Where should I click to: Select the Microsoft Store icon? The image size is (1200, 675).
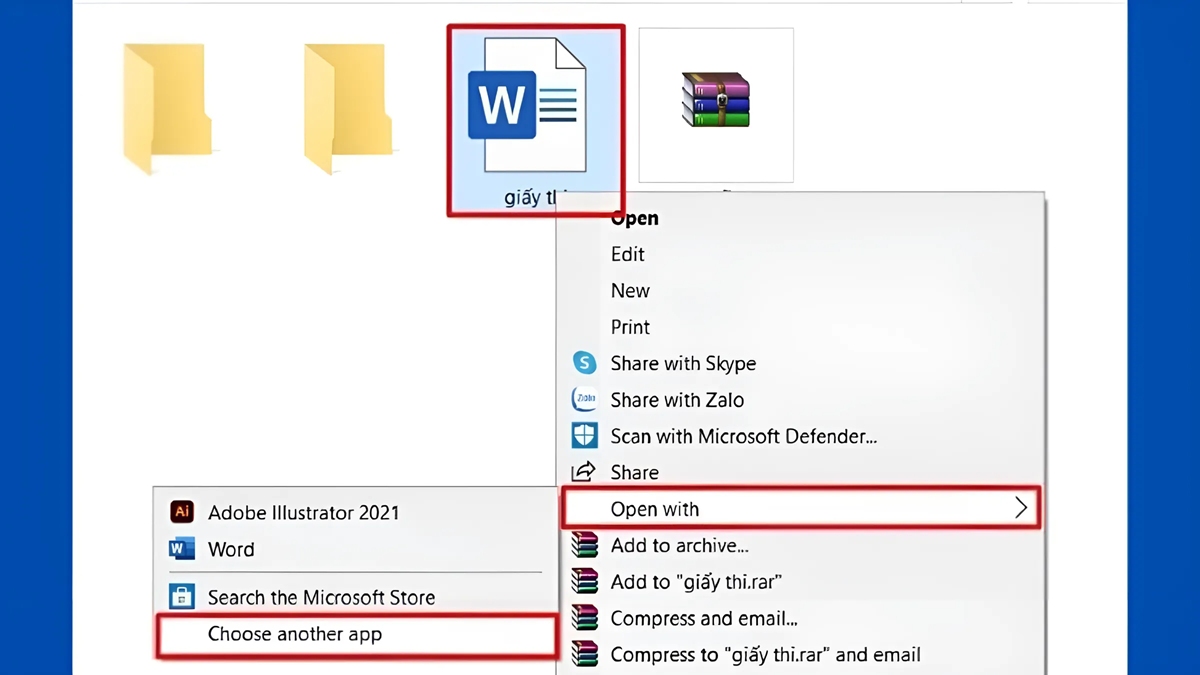[181, 596]
